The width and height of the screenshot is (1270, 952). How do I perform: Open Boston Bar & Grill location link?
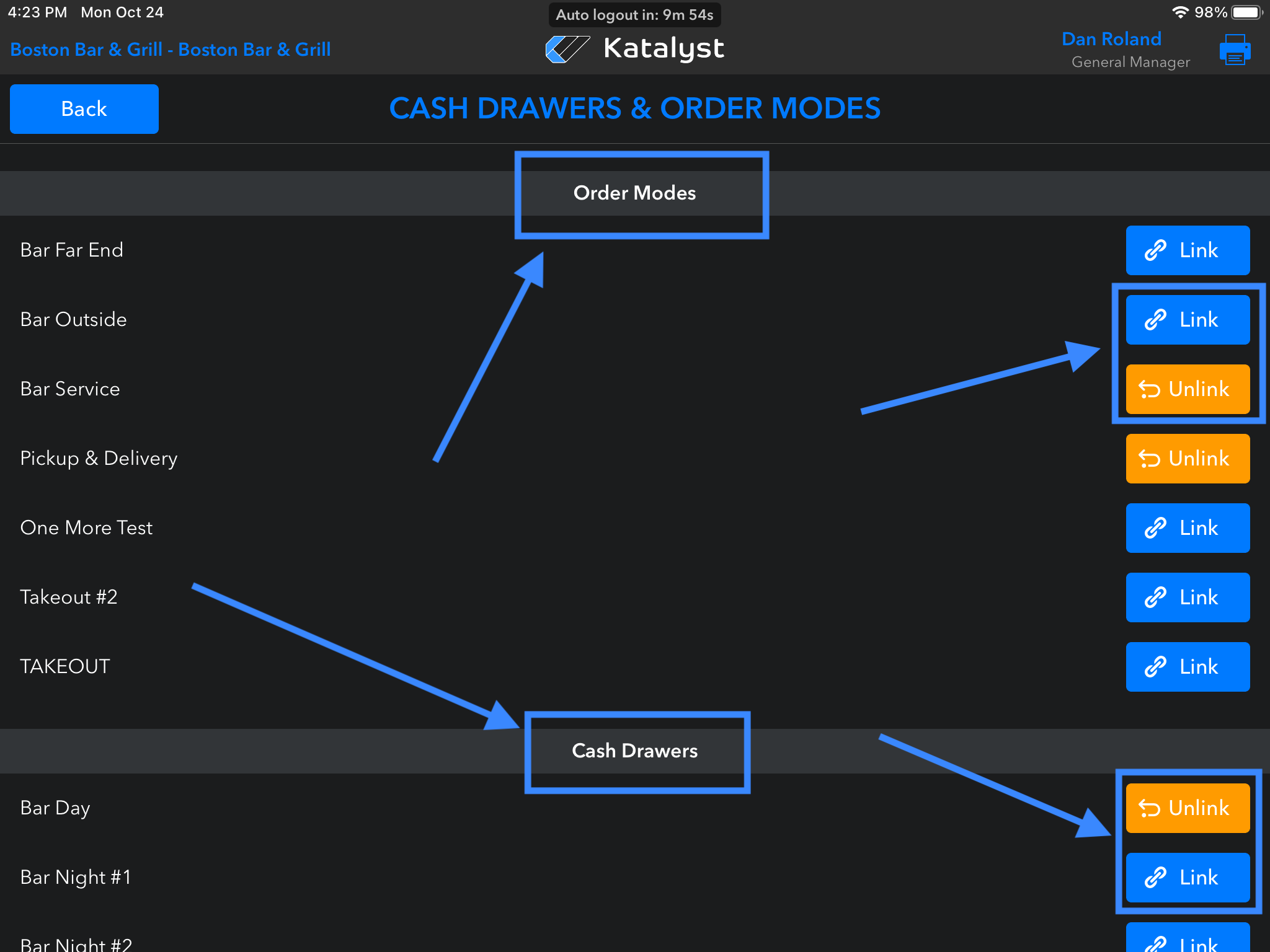coord(171,50)
